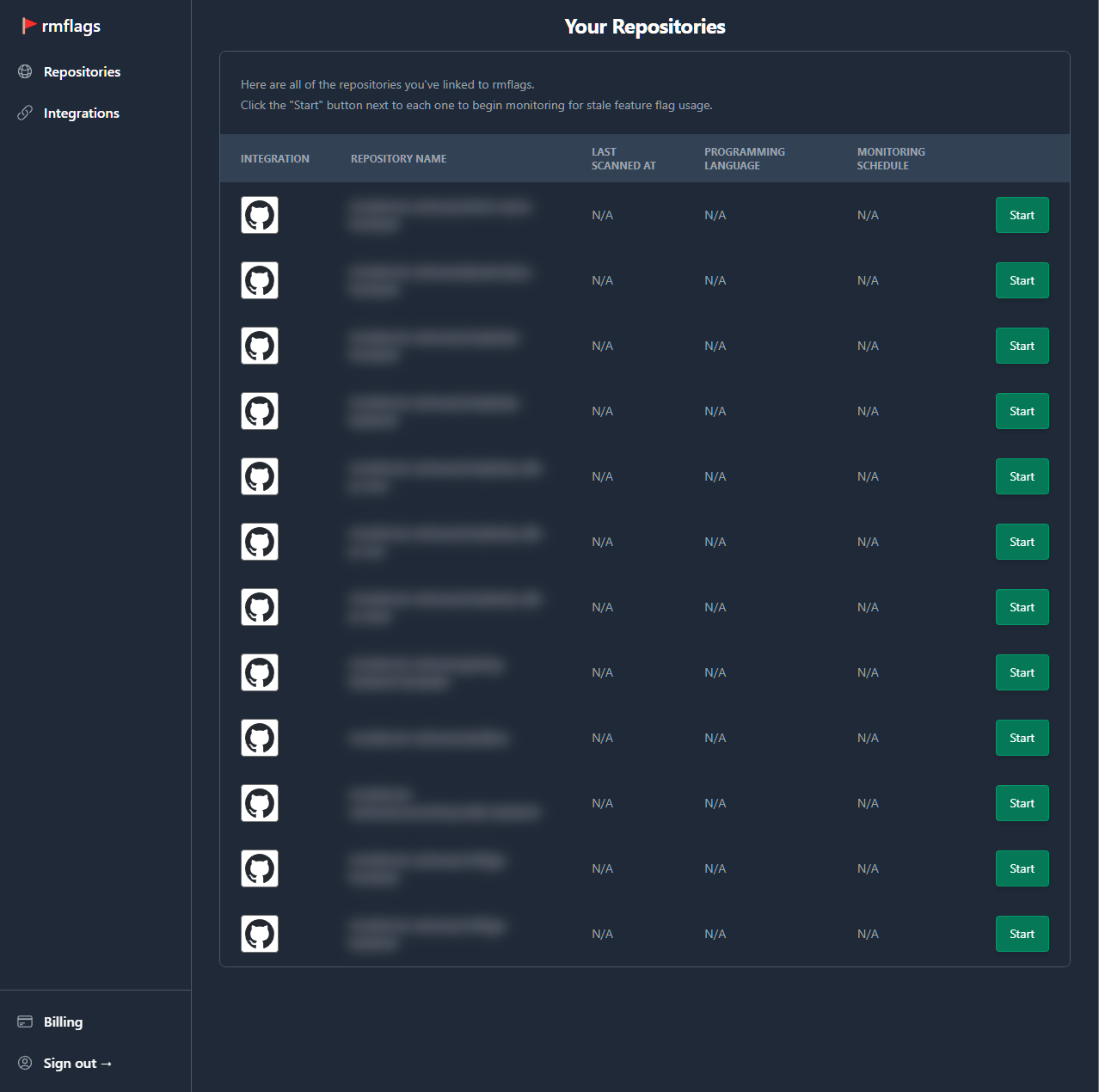This screenshot has height=1092, width=1099.
Task: Click the GitHub icon in the tenth repository row
Action: click(260, 803)
